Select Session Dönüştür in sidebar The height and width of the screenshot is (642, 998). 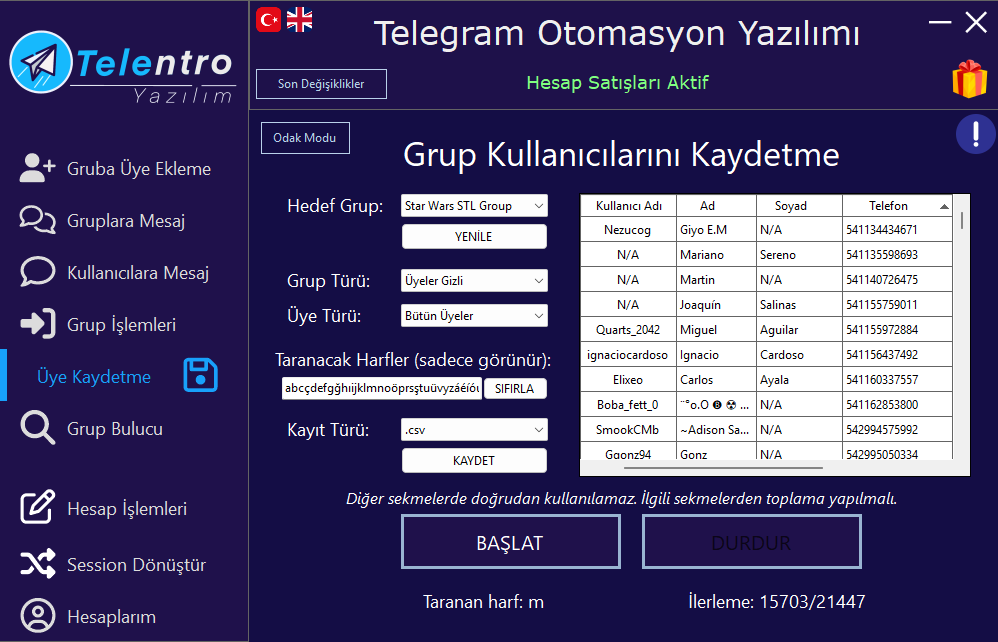pyautogui.click(x=136, y=565)
